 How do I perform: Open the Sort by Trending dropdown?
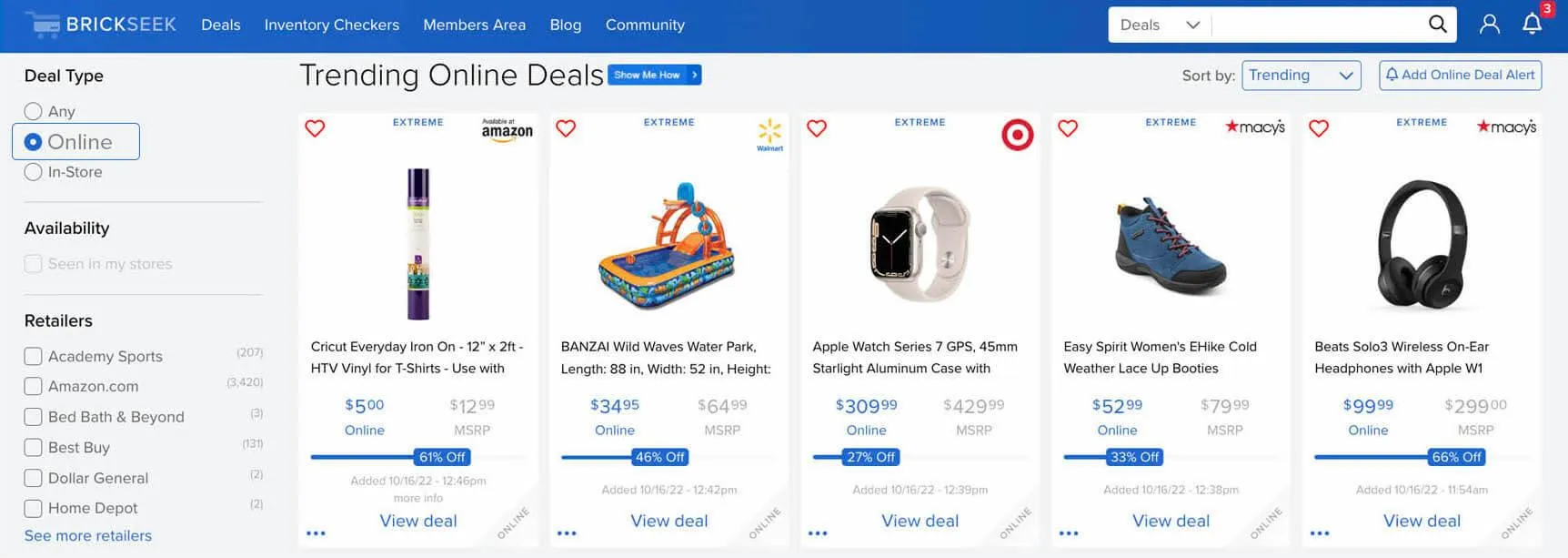click(x=1301, y=76)
